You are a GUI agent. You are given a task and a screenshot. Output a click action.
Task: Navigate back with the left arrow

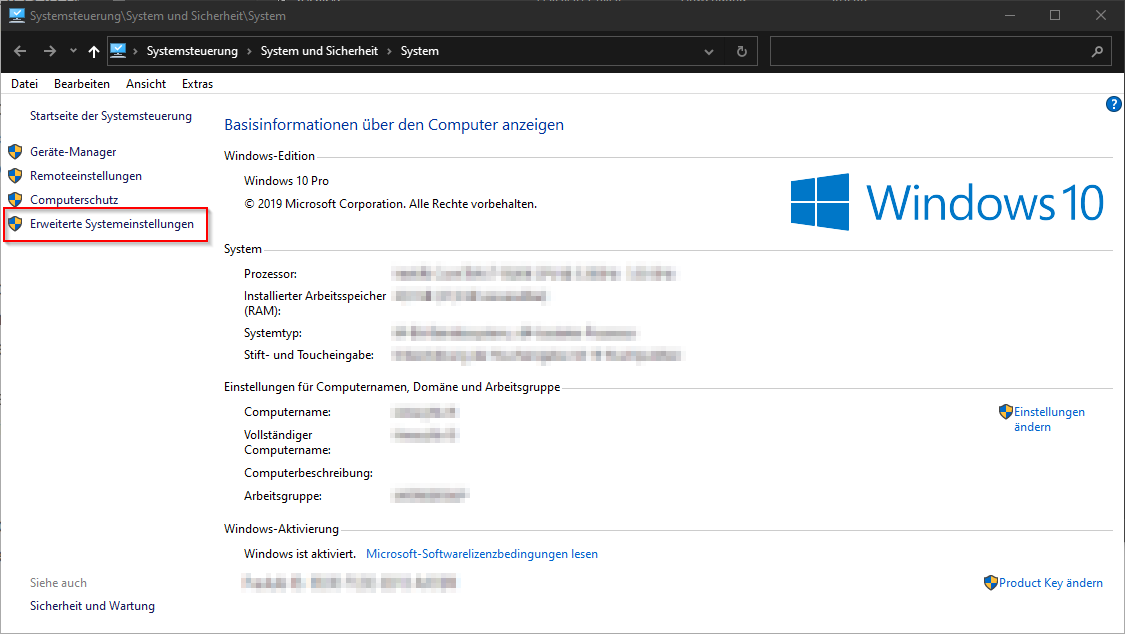tap(21, 51)
